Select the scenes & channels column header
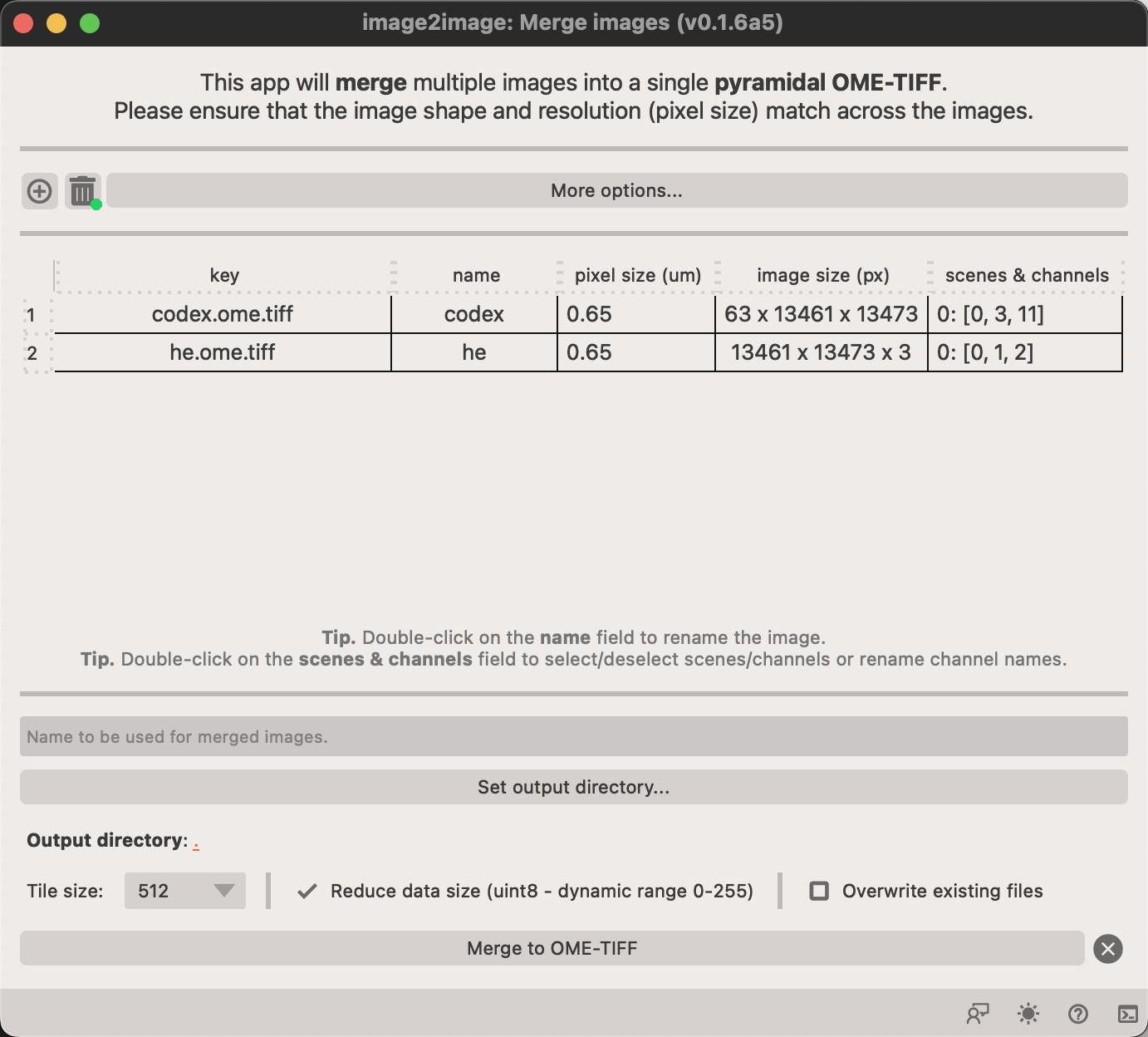This screenshot has height=1037, width=1148. coord(1027,275)
